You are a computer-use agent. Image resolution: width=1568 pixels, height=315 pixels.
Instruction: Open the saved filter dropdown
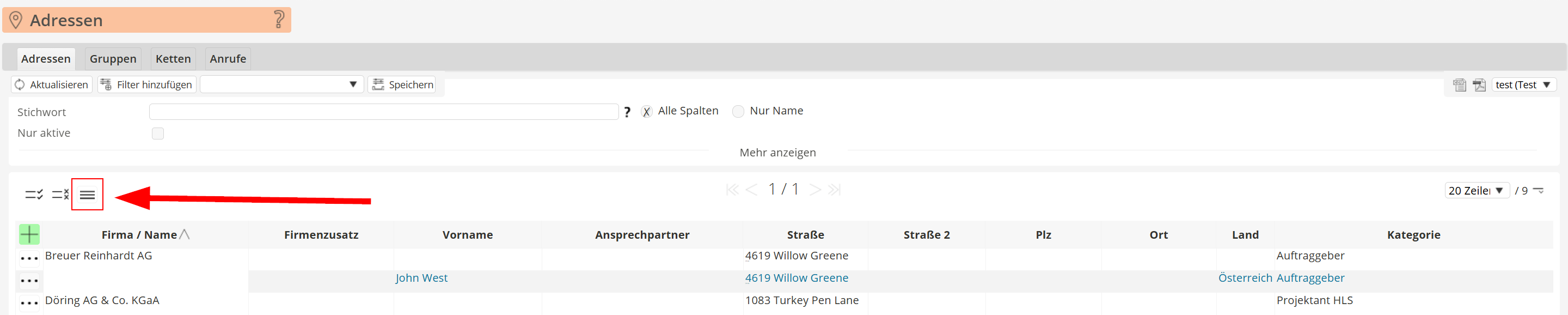[282, 84]
